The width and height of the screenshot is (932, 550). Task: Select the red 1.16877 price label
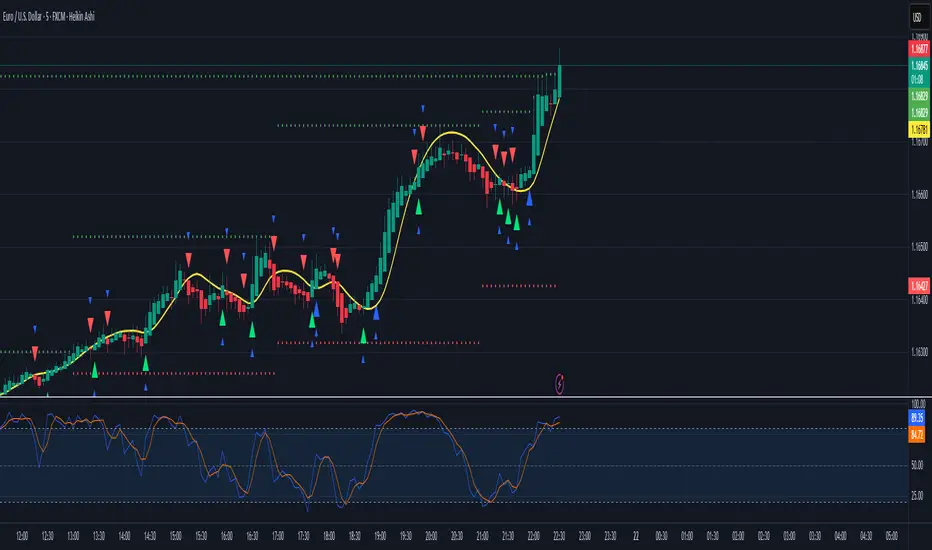tap(919, 49)
